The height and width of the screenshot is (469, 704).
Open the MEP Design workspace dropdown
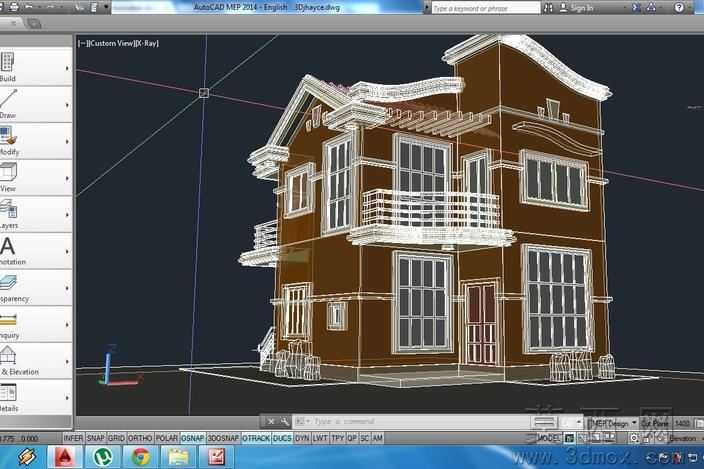612,423
